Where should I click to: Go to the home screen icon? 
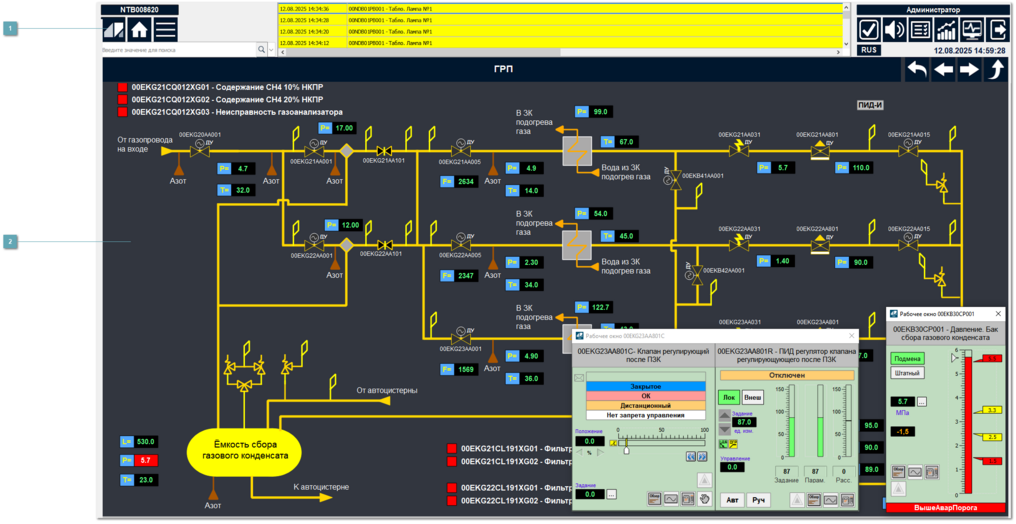pyautogui.click(x=141, y=29)
